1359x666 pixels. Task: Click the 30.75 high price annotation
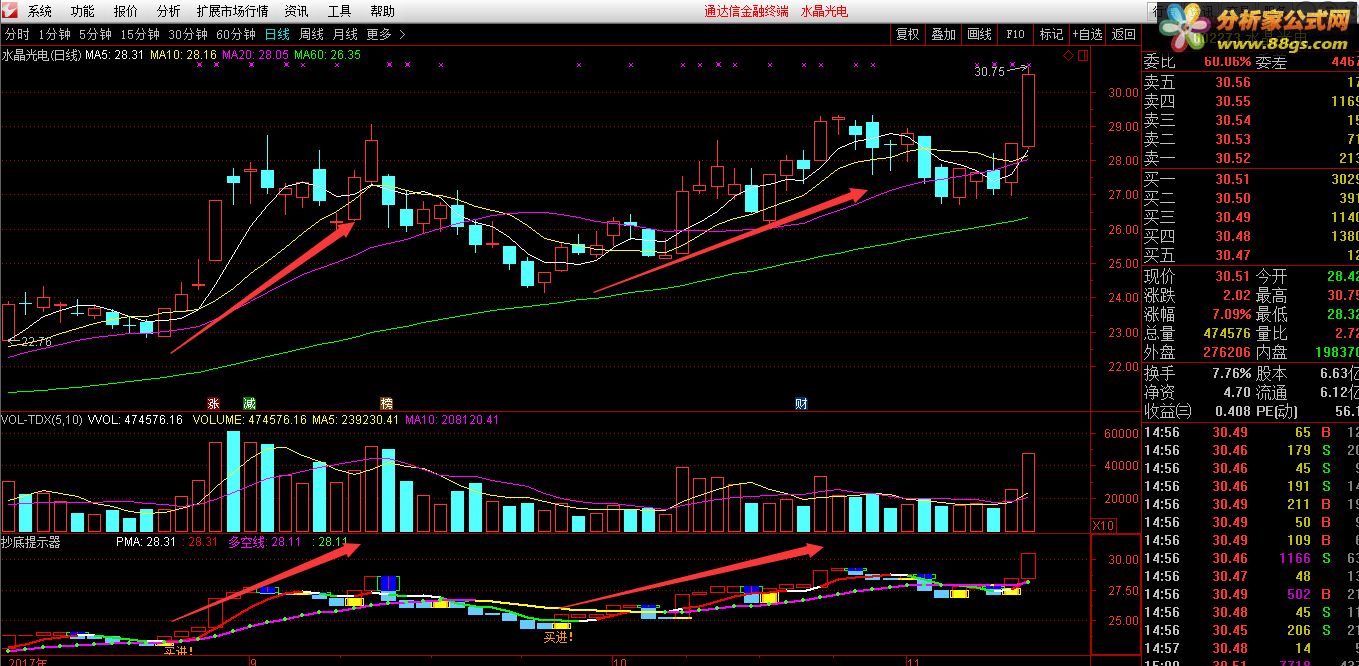tap(988, 71)
